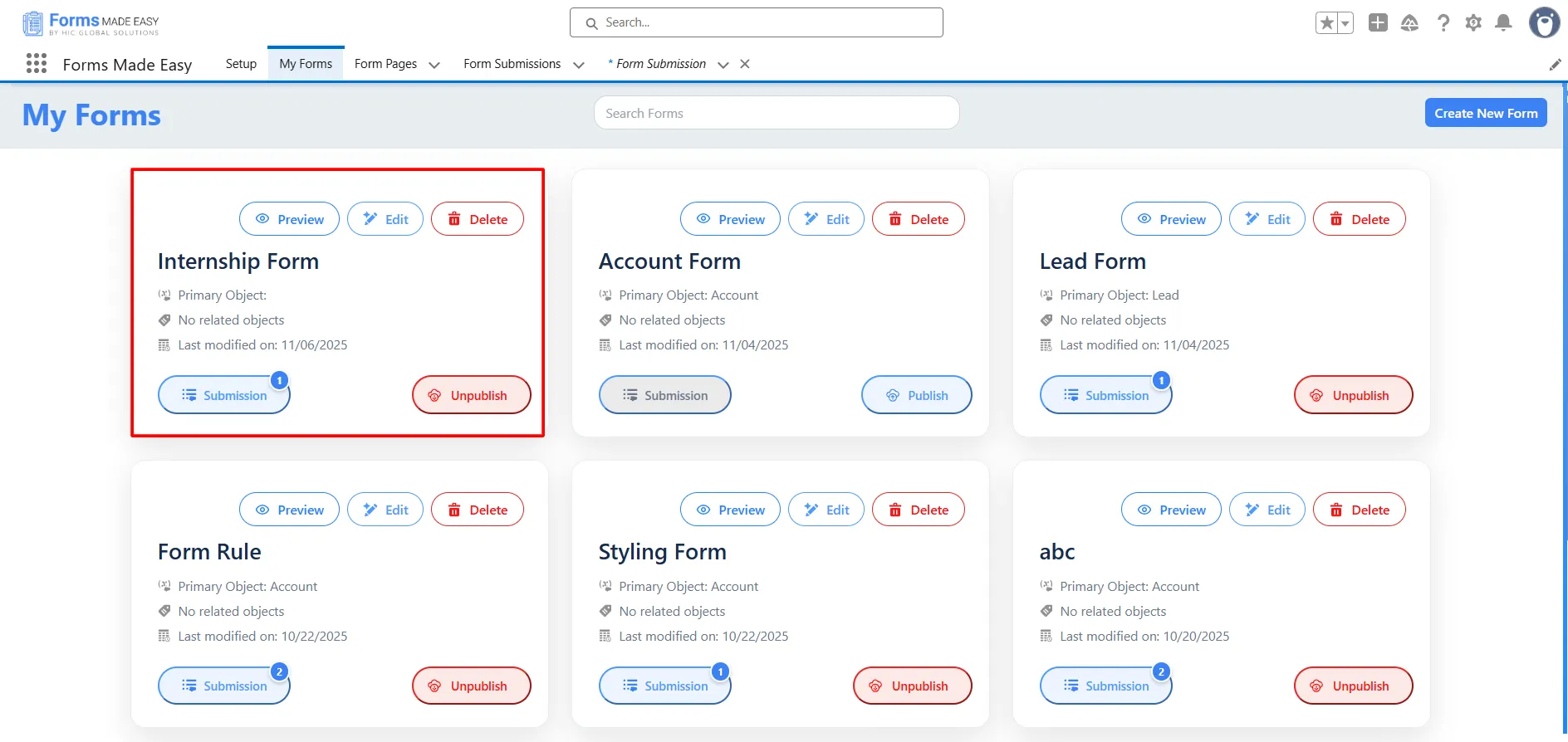Open the App Launcher grid icon
Image resolution: width=1568 pixels, height=742 pixels.
point(37,64)
